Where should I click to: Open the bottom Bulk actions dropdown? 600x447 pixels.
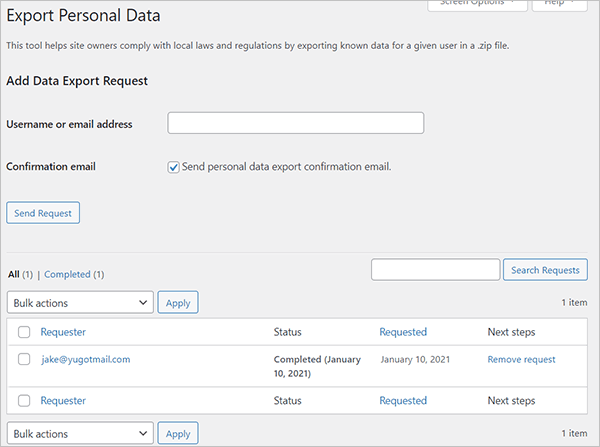80,433
